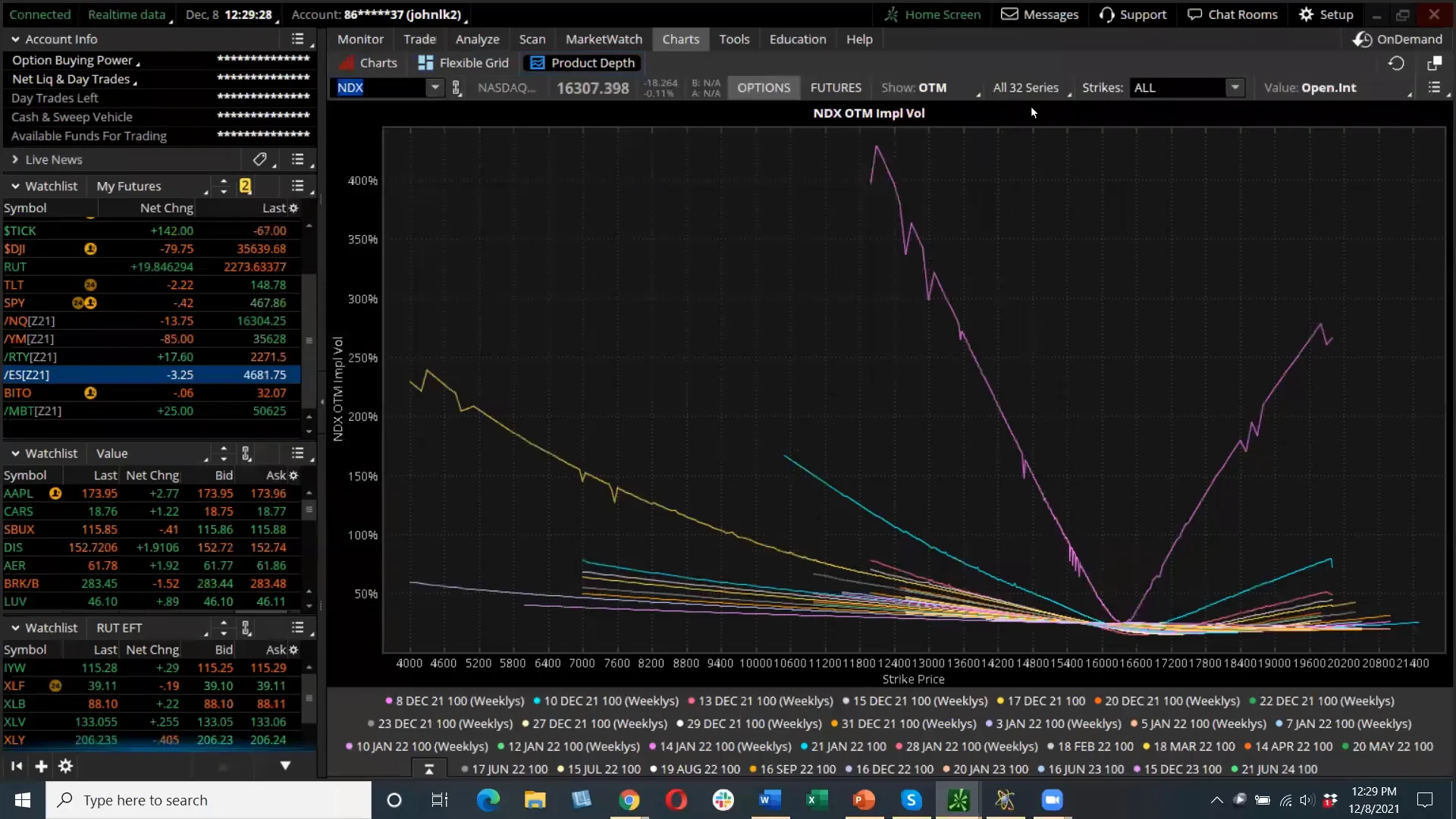The width and height of the screenshot is (1456, 819).
Task: Toggle the OPTIONS view button
Action: pyautogui.click(x=764, y=88)
